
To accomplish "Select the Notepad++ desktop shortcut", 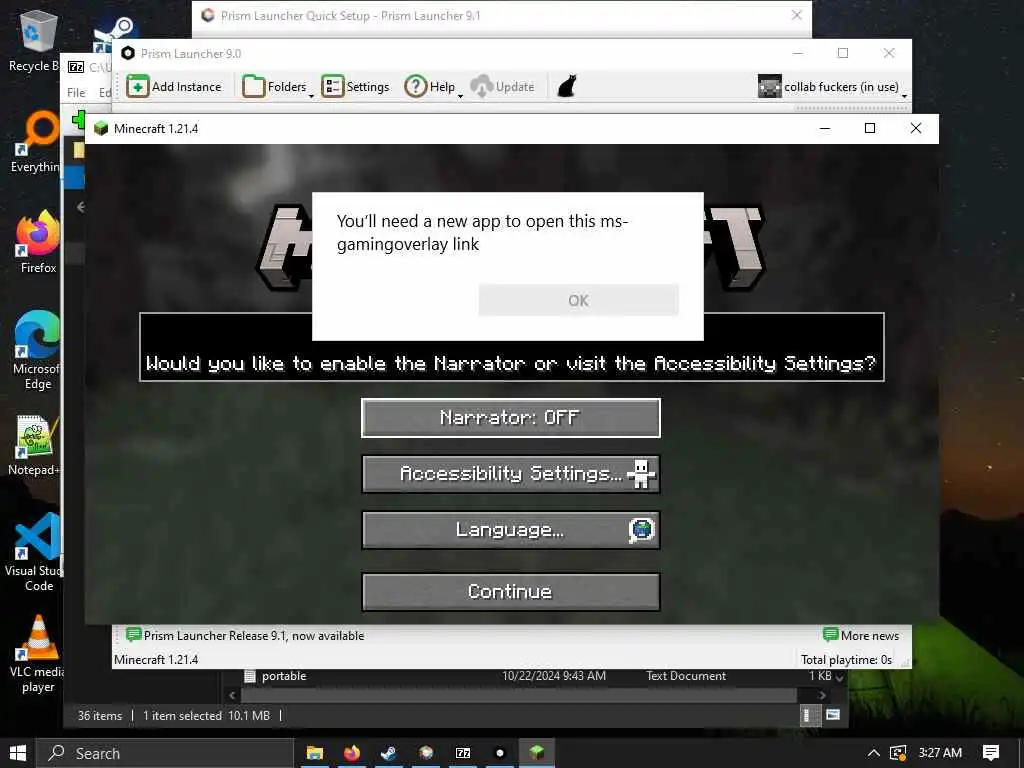I will point(35,445).
